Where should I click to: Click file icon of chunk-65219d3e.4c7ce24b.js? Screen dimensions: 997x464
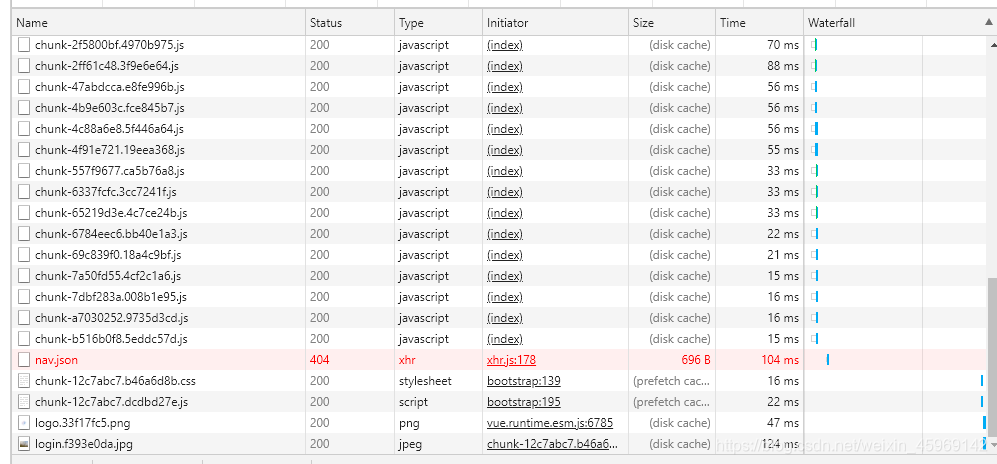click(24, 213)
